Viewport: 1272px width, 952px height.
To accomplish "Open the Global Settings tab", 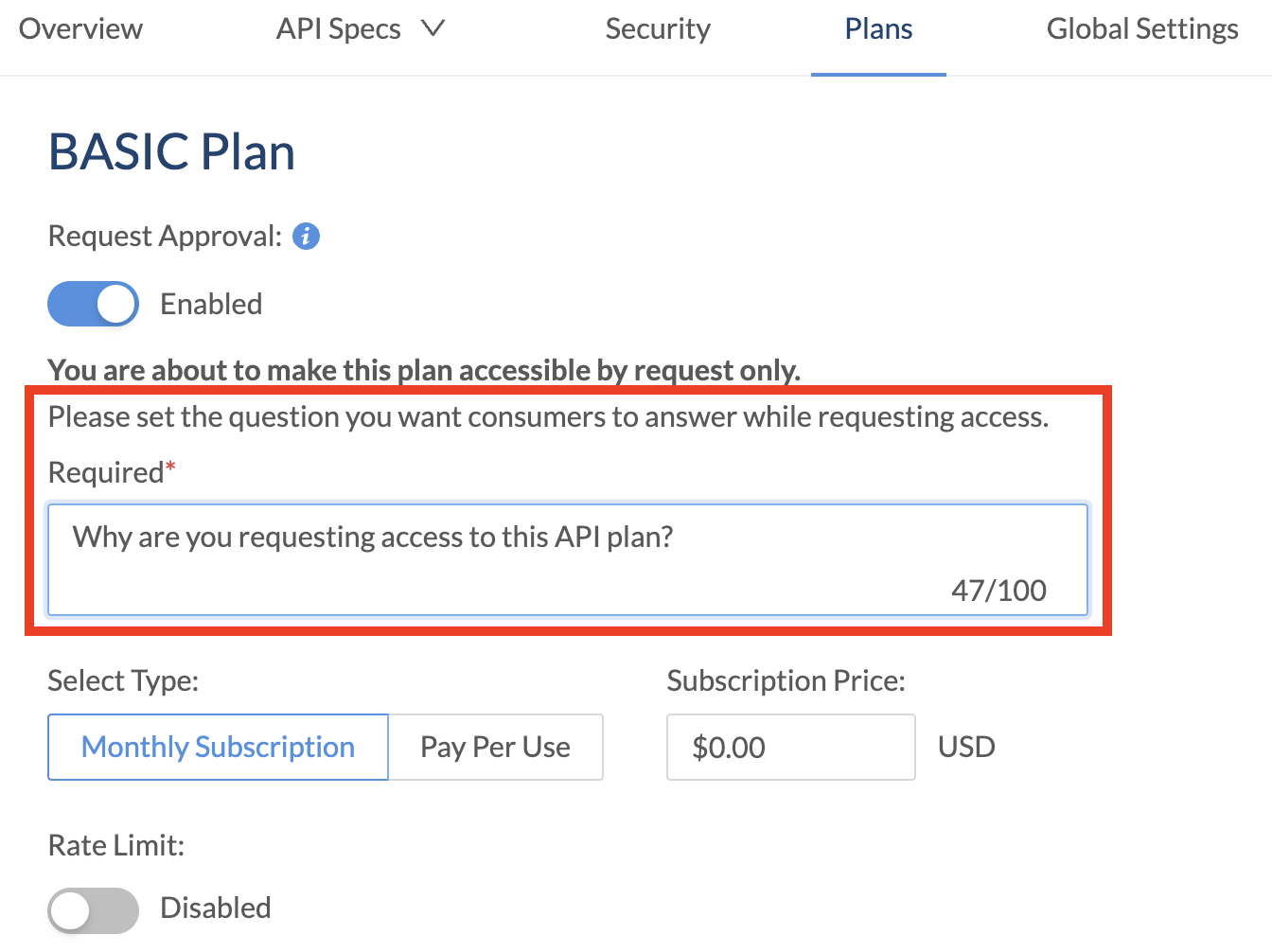I will (x=1142, y=29).
